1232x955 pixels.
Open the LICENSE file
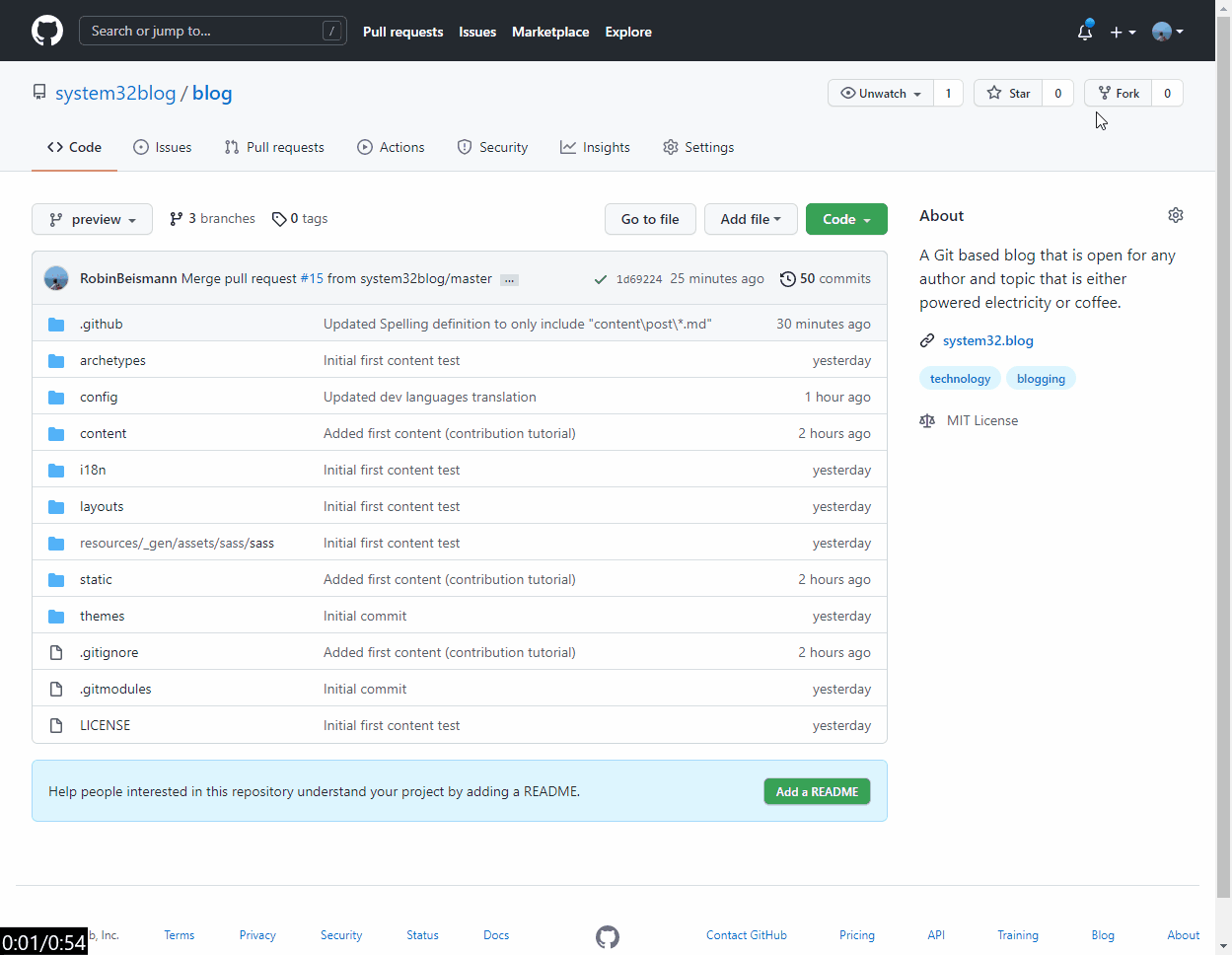point(106,725)
